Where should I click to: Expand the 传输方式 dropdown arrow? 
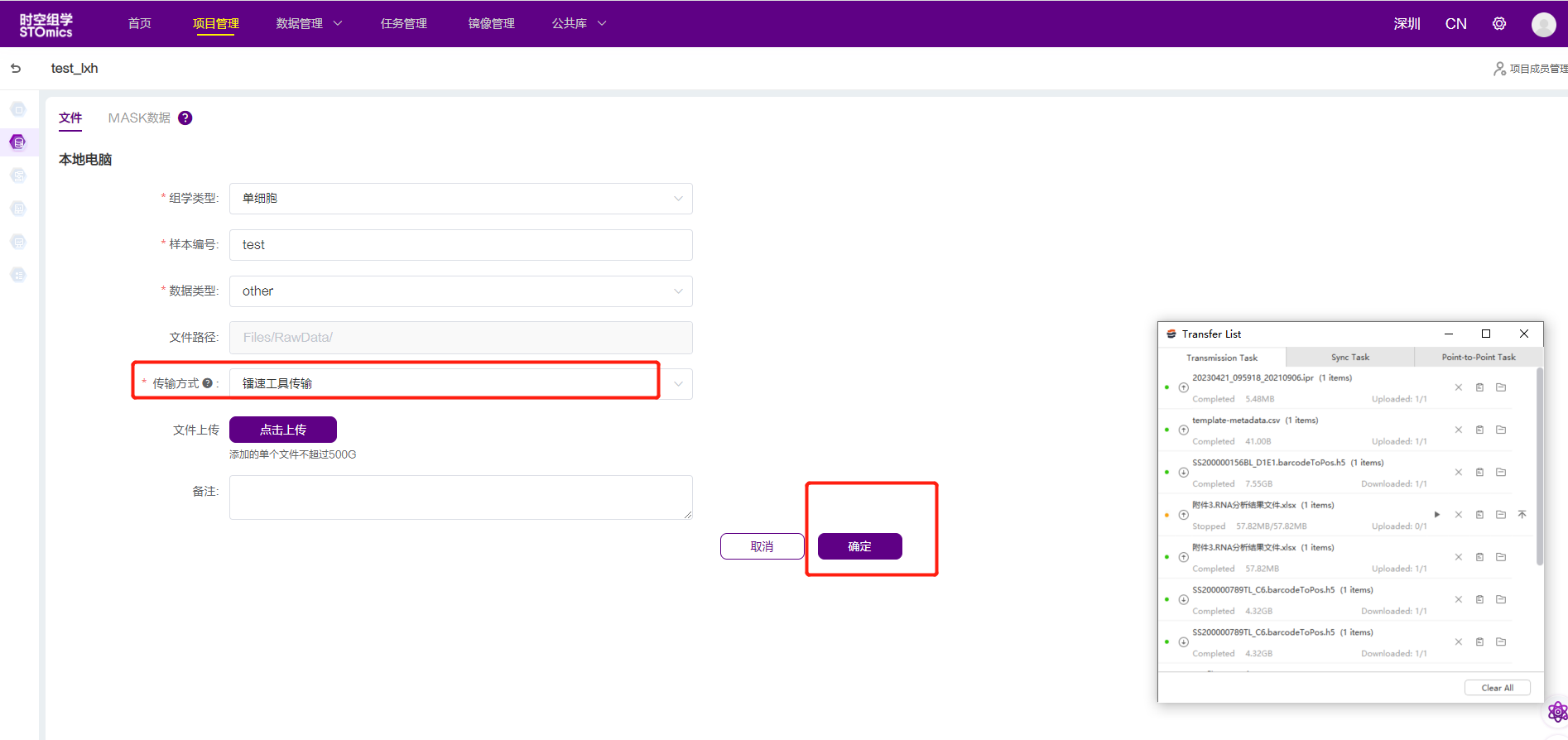pyautogui.click(x=678, y=384)
